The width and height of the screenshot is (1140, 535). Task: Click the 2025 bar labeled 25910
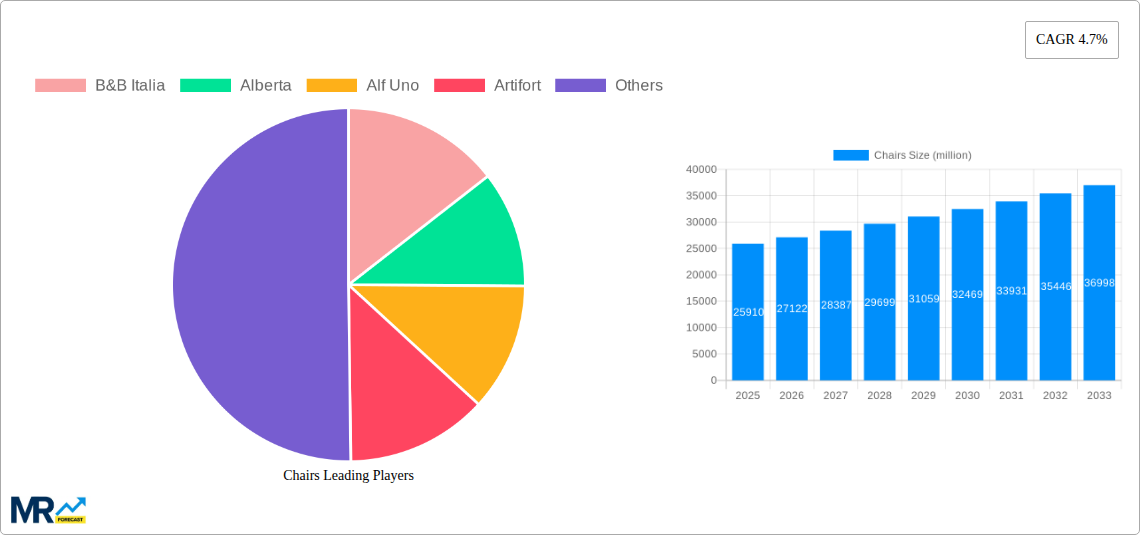click(x=748, y=312)
